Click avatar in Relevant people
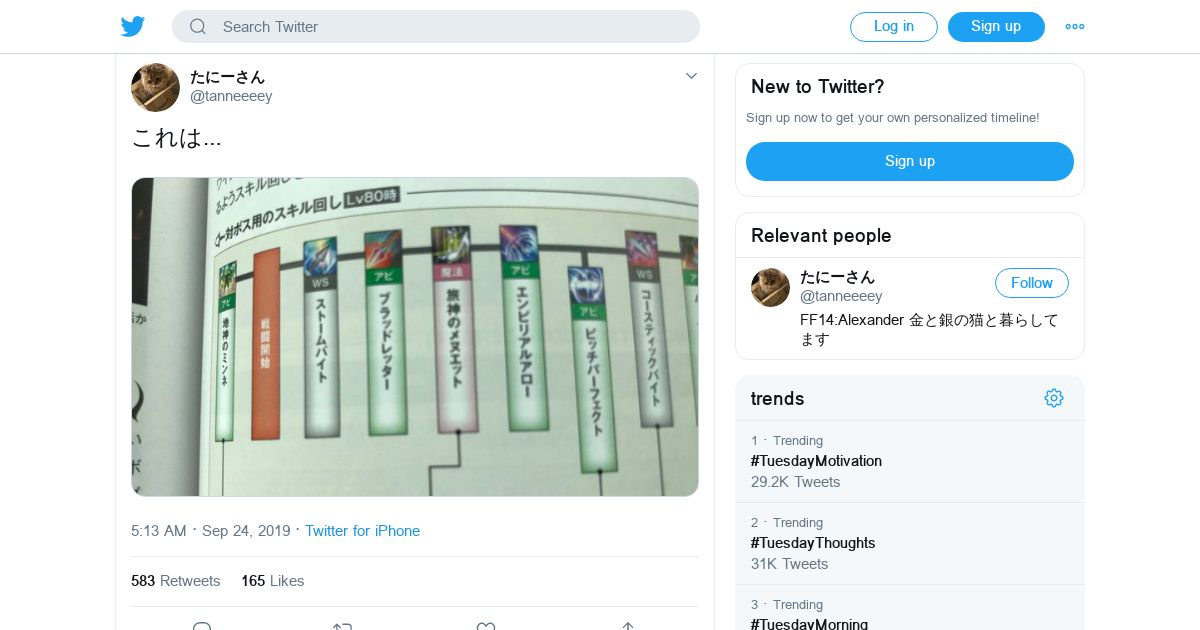The image size is (1200, 630). [770, 287]
